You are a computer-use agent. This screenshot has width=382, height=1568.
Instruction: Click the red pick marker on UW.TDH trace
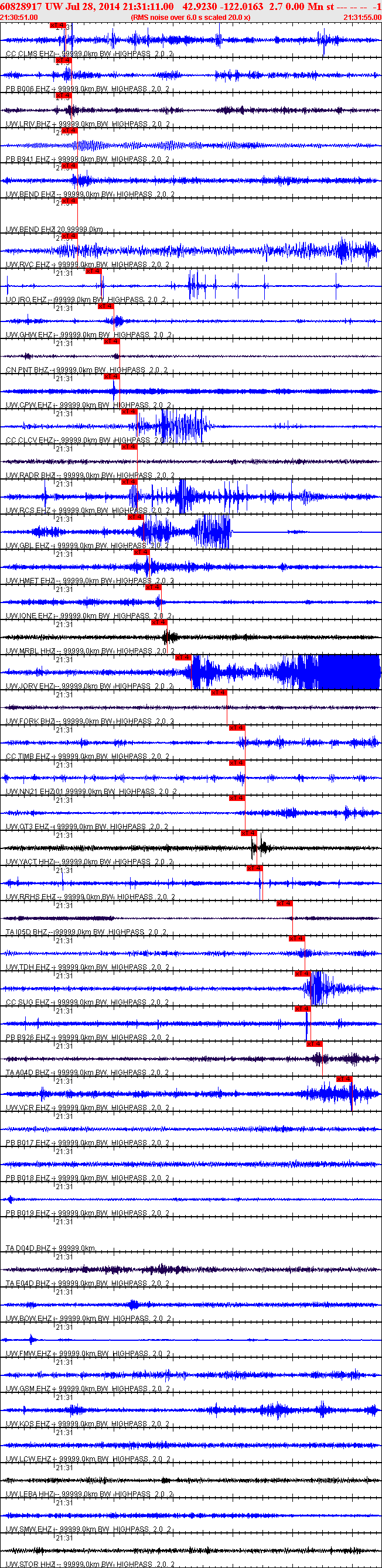click(296, 939)
